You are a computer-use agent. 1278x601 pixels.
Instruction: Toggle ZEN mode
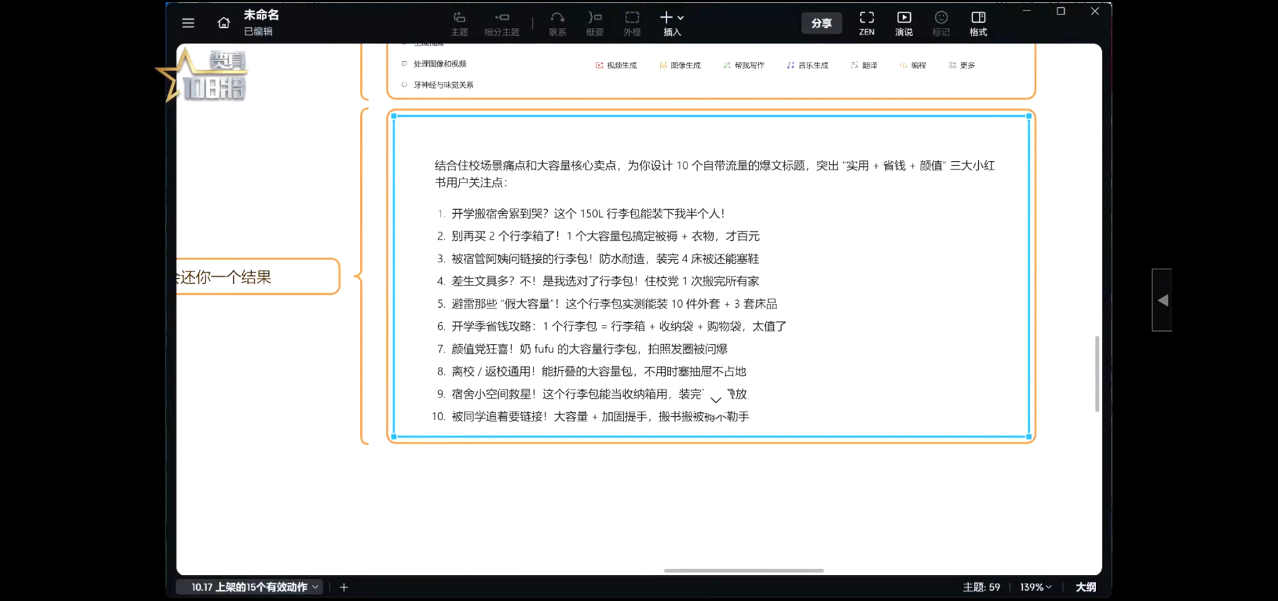[867, 23]
